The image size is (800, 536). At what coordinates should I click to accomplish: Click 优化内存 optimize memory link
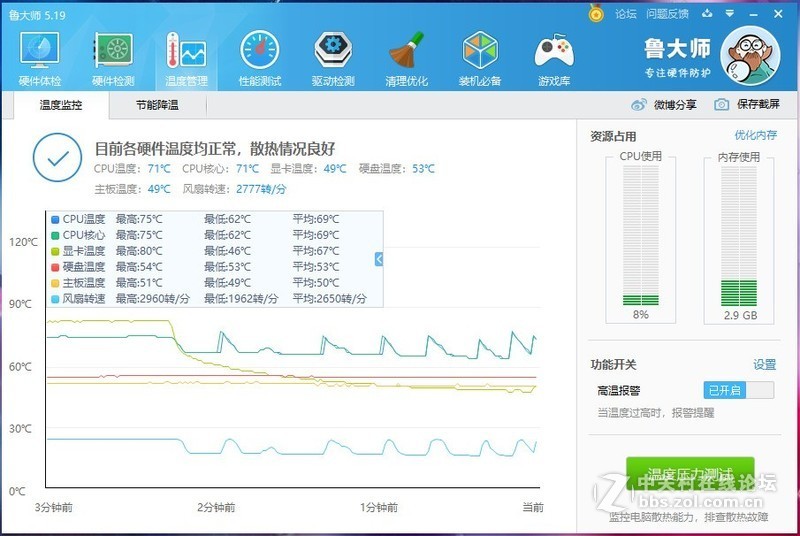pyautogui.click(x=756, y=135)
